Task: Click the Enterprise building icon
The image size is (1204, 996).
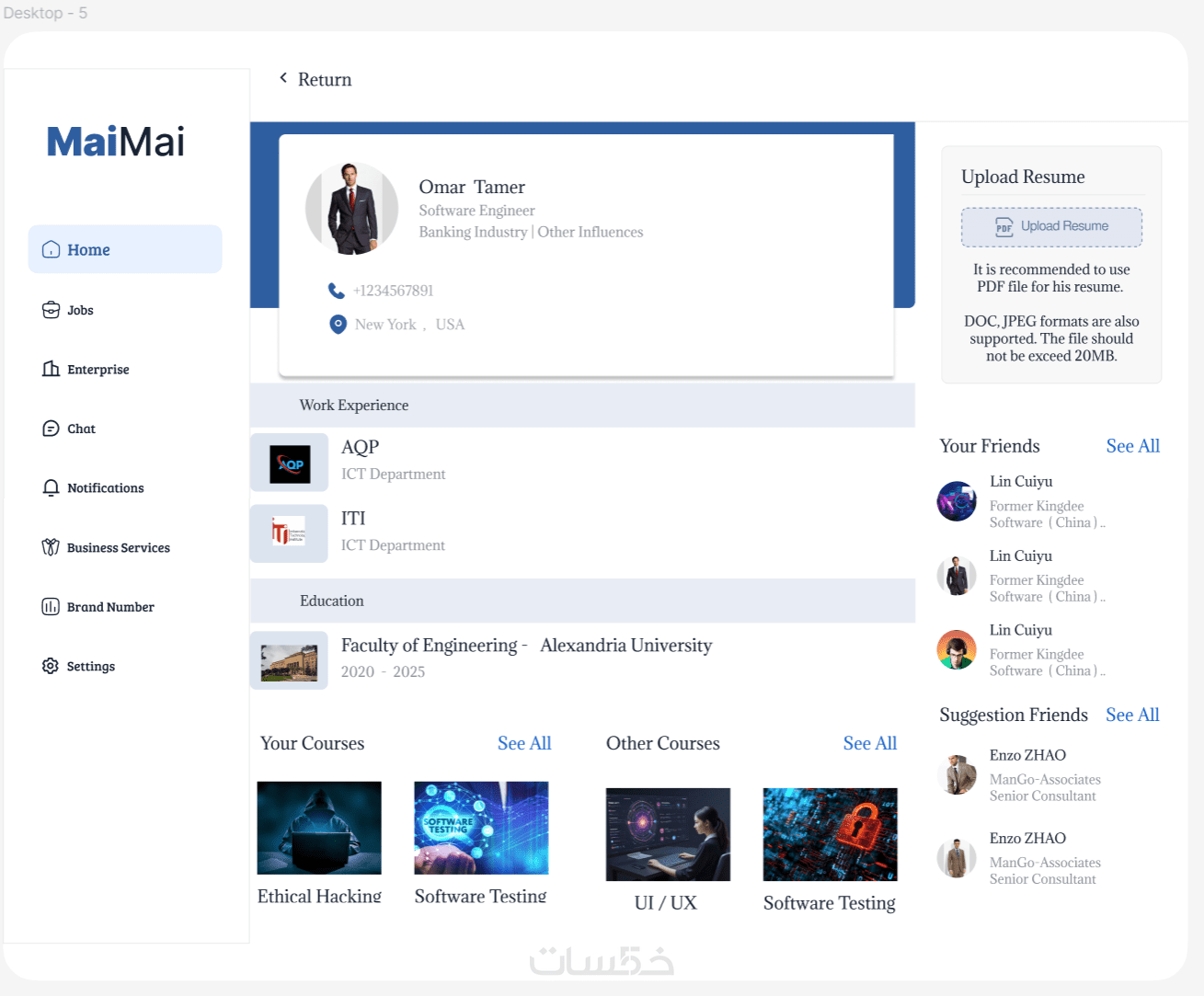Action: [51, 369]
